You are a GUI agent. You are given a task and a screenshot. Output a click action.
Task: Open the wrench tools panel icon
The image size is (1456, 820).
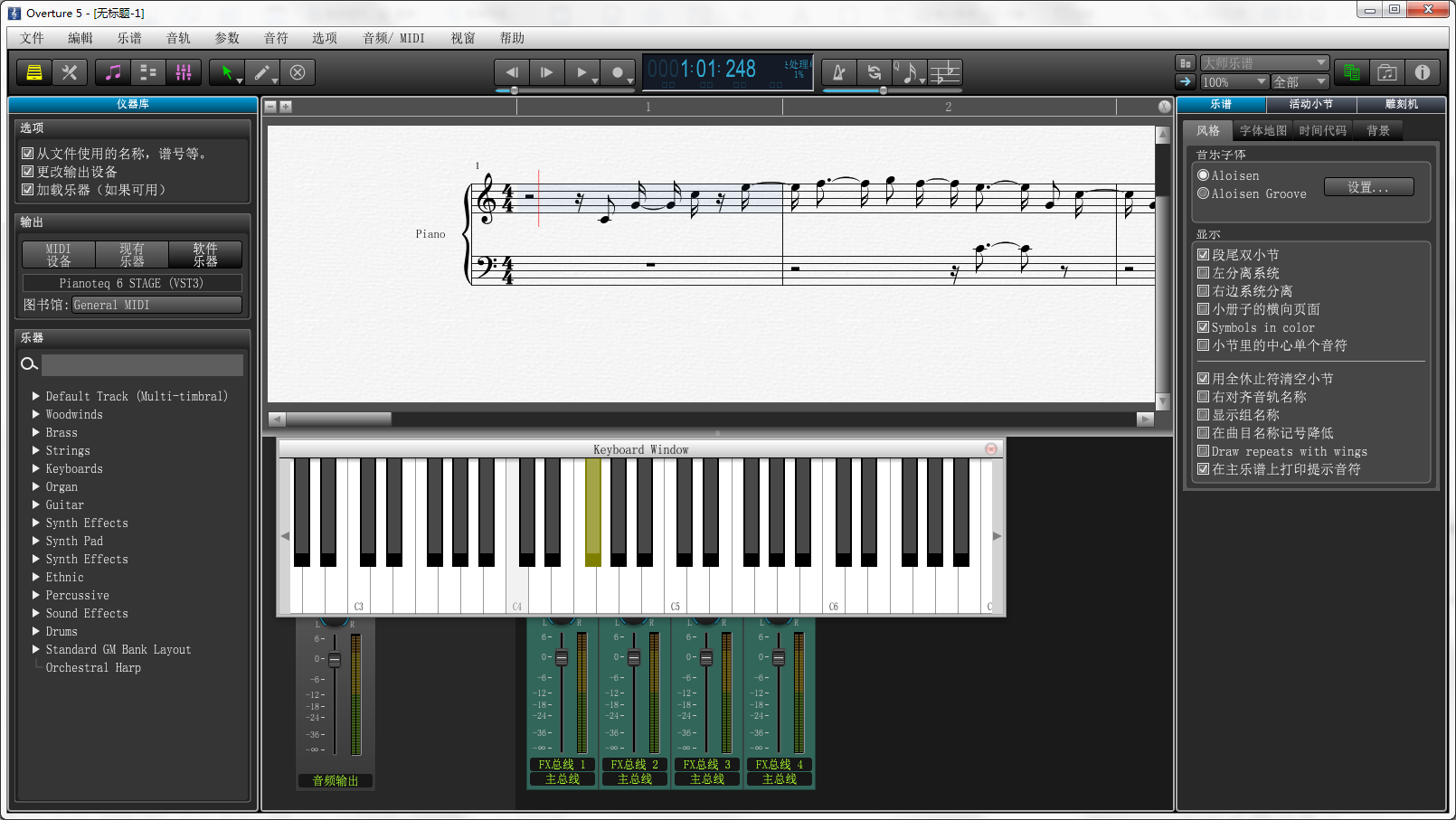click(x=69, y=72)
